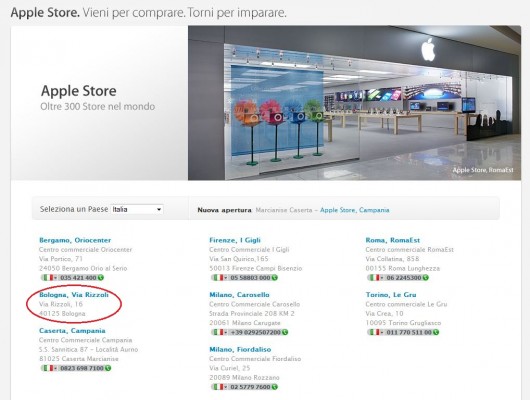The height and width of the screenshot is (400, 530).
Task: Click the address Via Portico, 71
Action: [61, 259]
